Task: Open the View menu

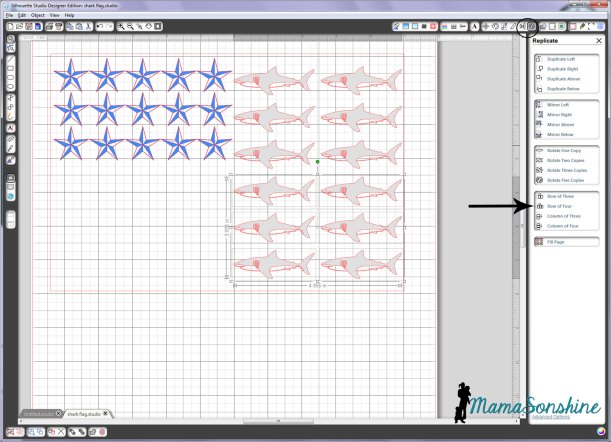Action: (x=55, y=15)
